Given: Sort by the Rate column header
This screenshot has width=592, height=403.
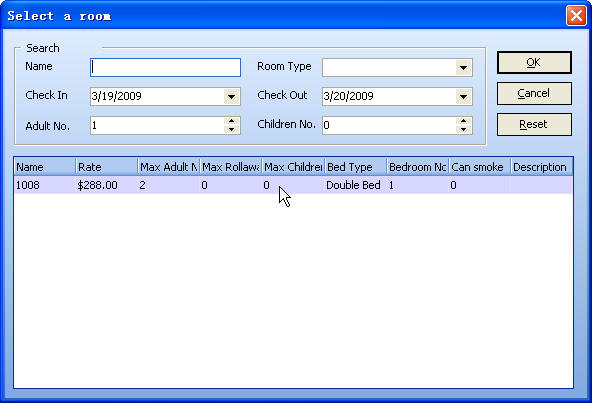Looking at the screenshot, I should coord(106,167).
